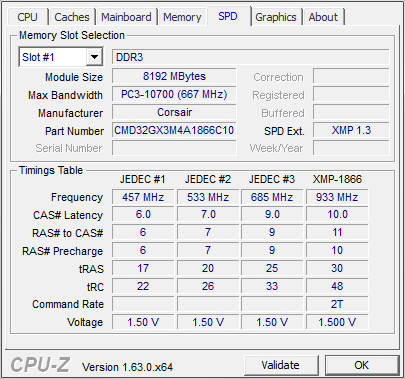Screen dimensions: 405x379
Task: Click the tRC value 33
Action: coord(272,286)
